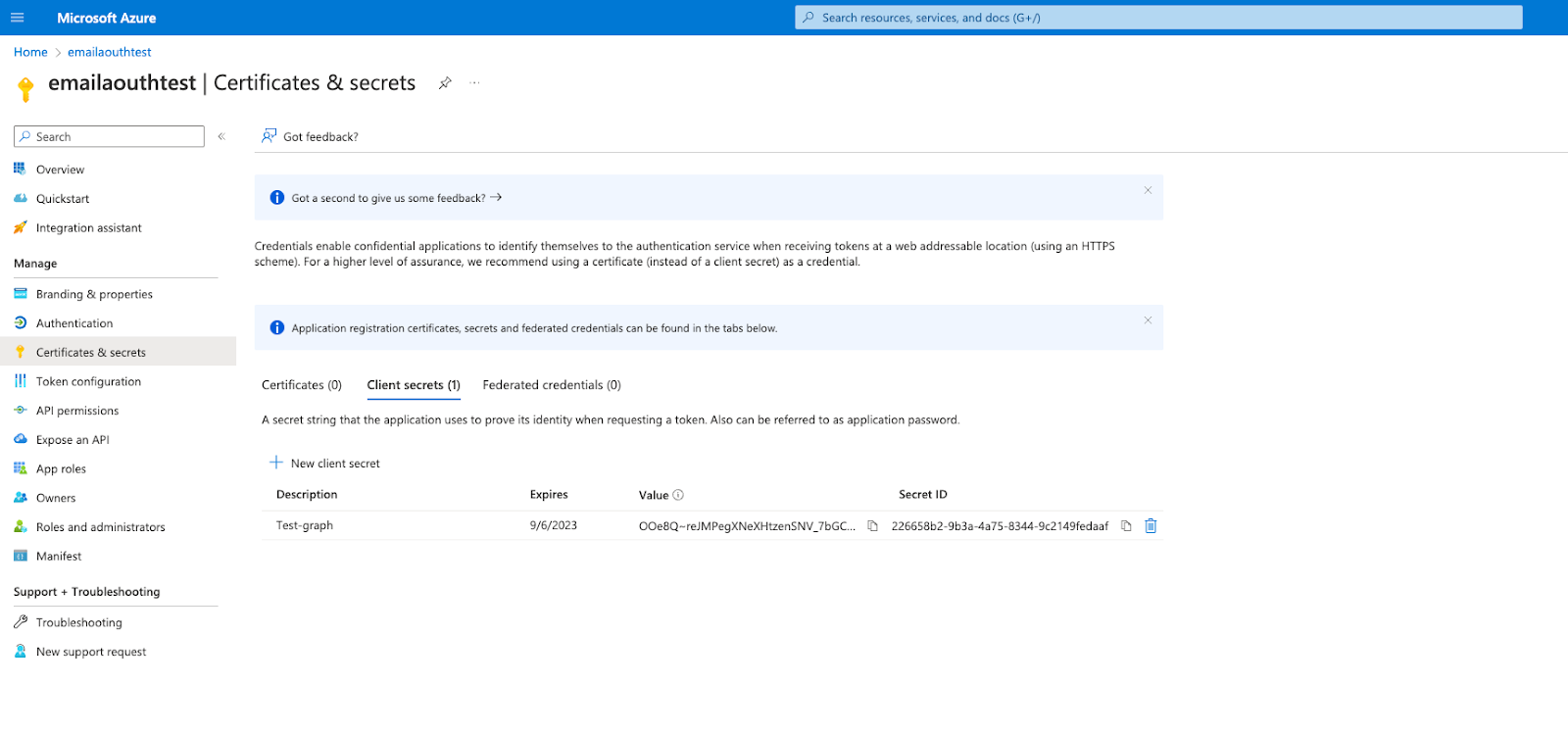Open Quickstart in the sidebar

(63, 199)
